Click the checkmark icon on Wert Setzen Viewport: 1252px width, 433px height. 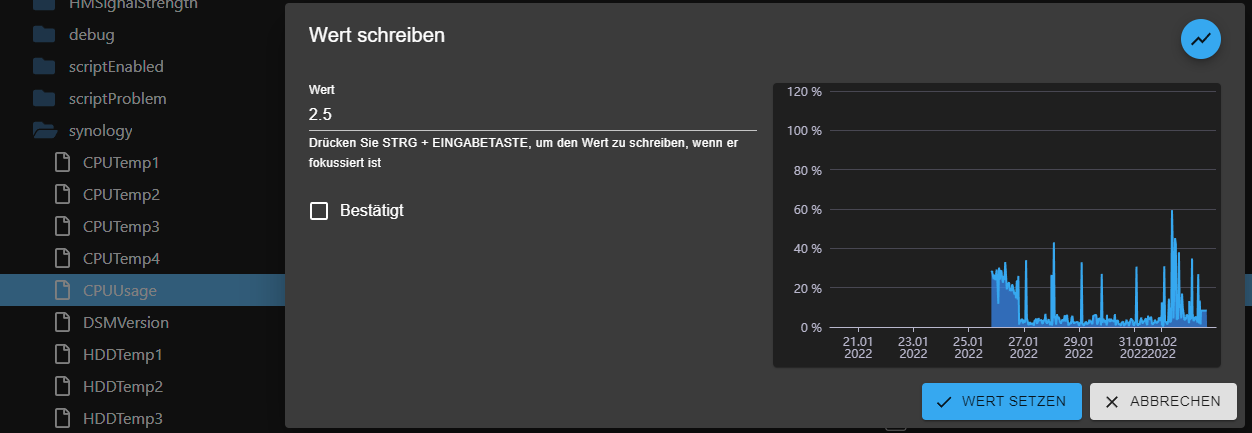944,401
